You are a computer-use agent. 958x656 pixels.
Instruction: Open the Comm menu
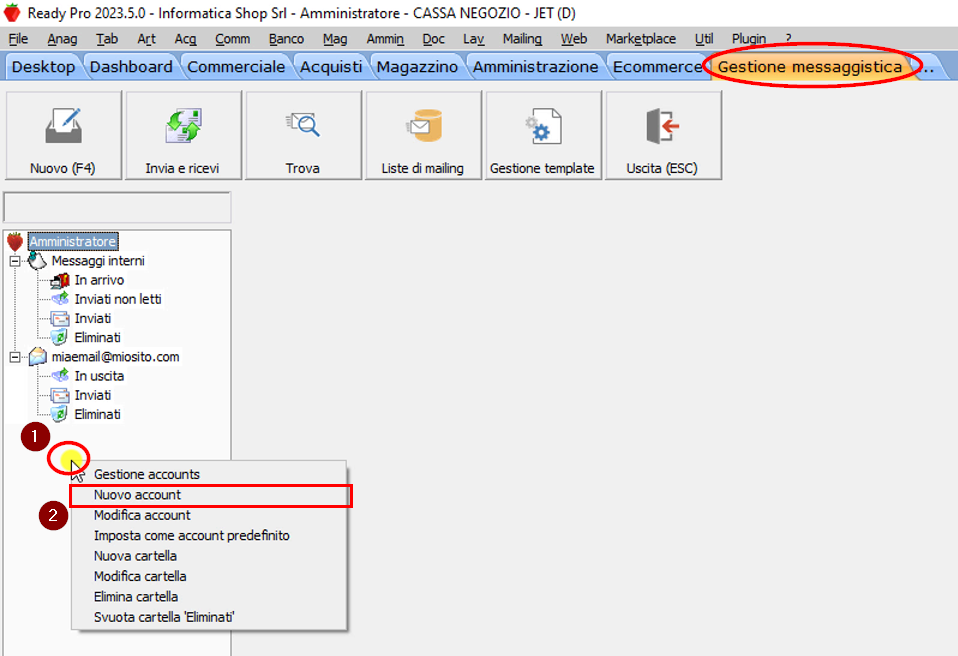[x=233, y=39]
